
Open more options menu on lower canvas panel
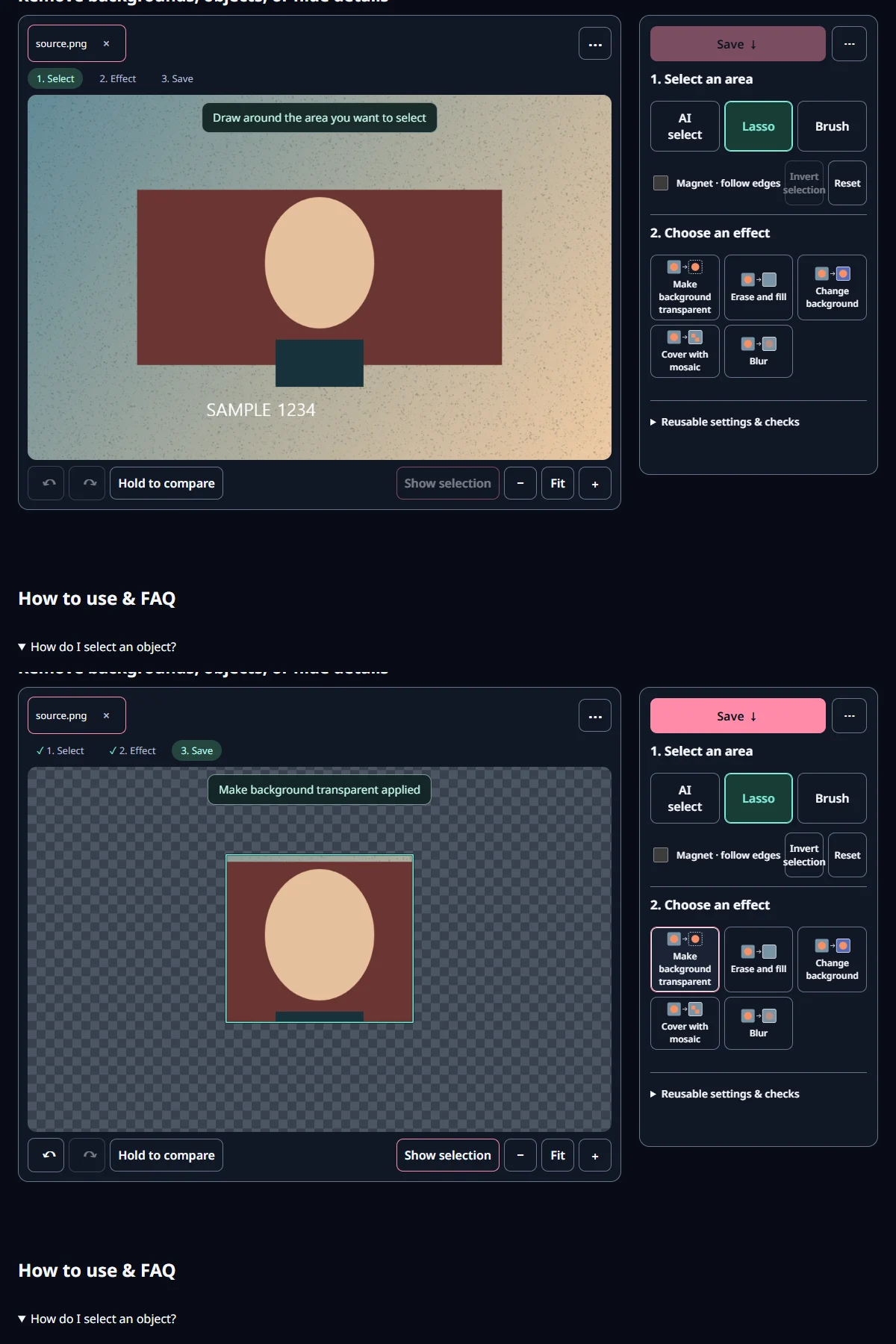pos(595,716)
